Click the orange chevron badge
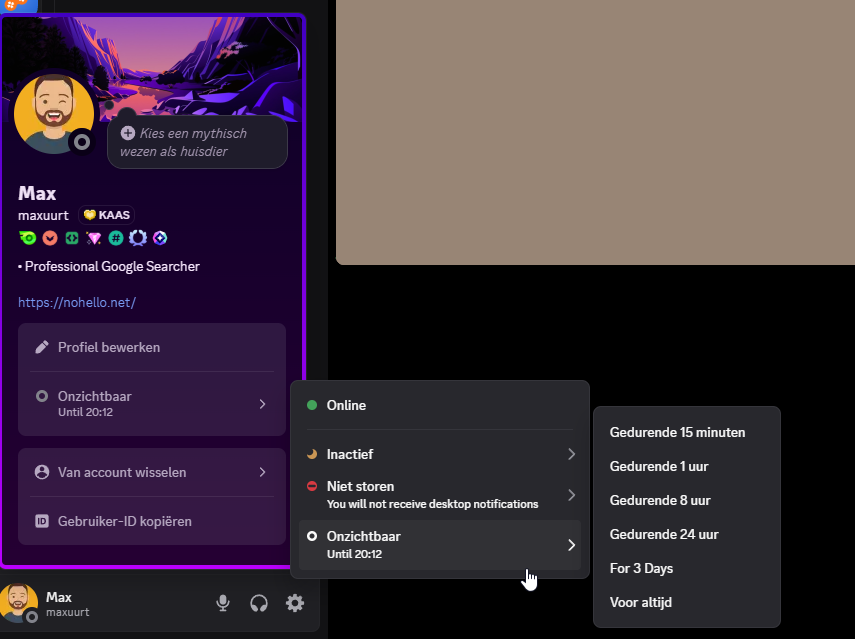This screenshot has height=639, width=855. tap(50, 238)
